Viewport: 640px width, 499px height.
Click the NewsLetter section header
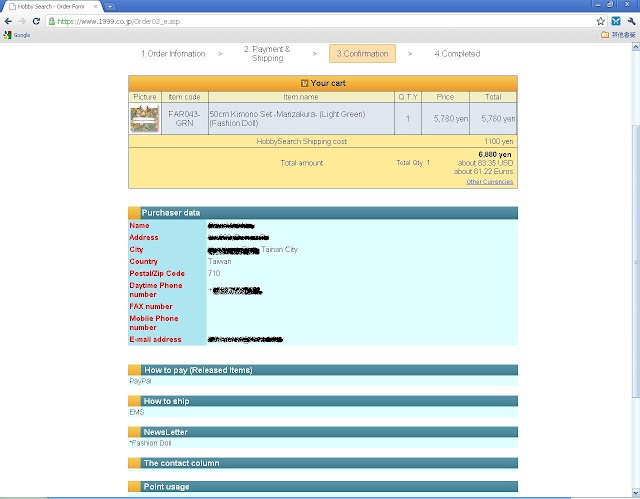[x=323, y=432]
